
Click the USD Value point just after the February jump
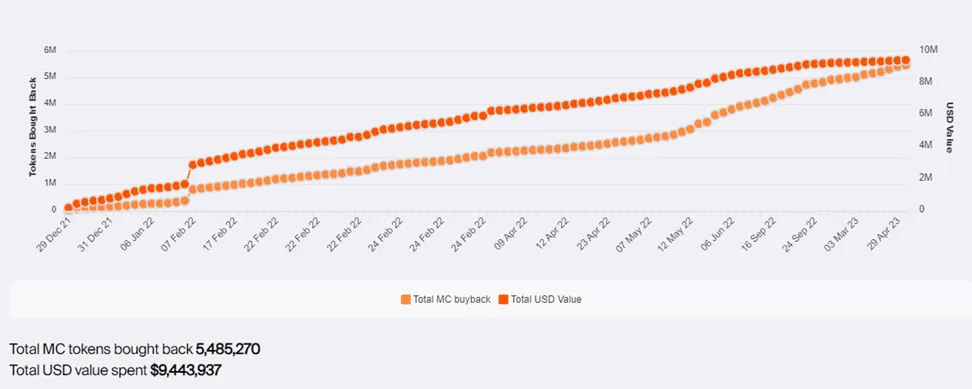point(192,165)
